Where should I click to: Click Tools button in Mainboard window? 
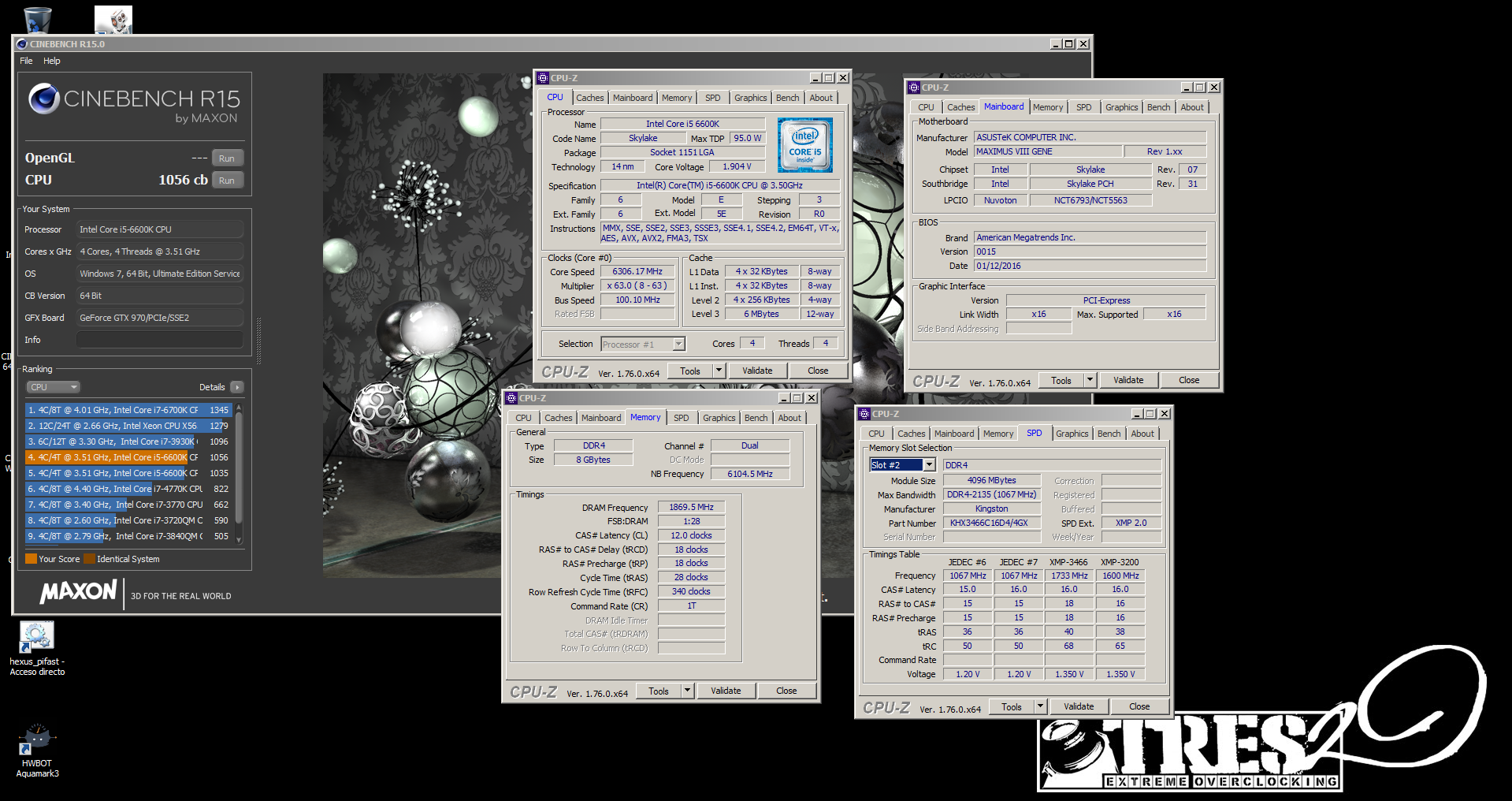coord(1061,380)
